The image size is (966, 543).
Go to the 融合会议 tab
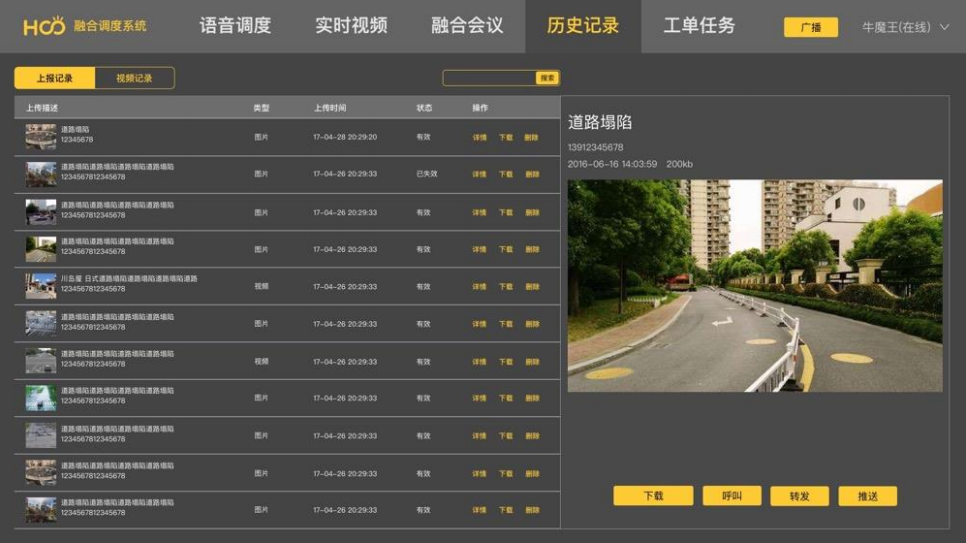467,26
